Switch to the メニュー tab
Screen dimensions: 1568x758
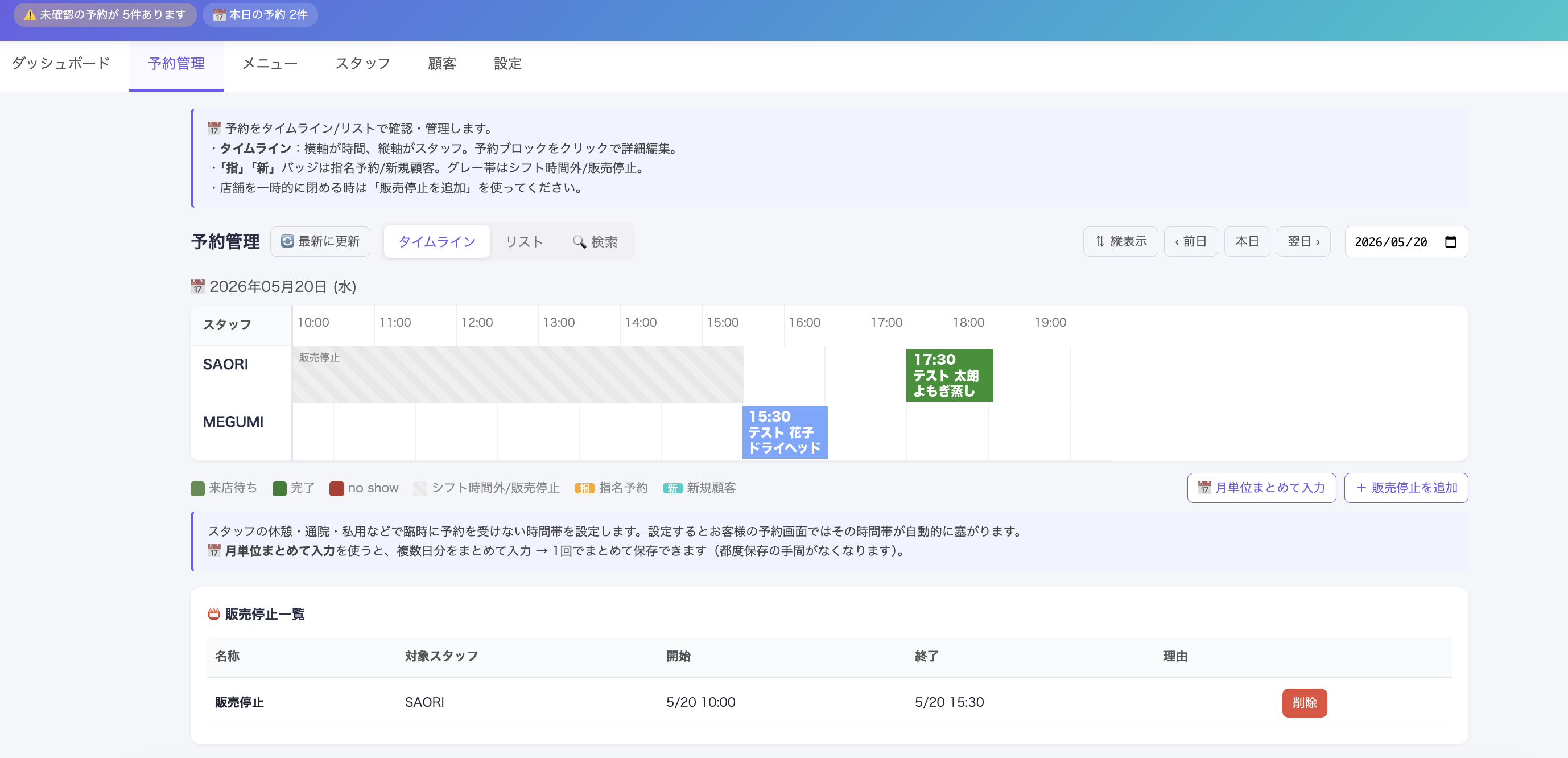point(270,63)
